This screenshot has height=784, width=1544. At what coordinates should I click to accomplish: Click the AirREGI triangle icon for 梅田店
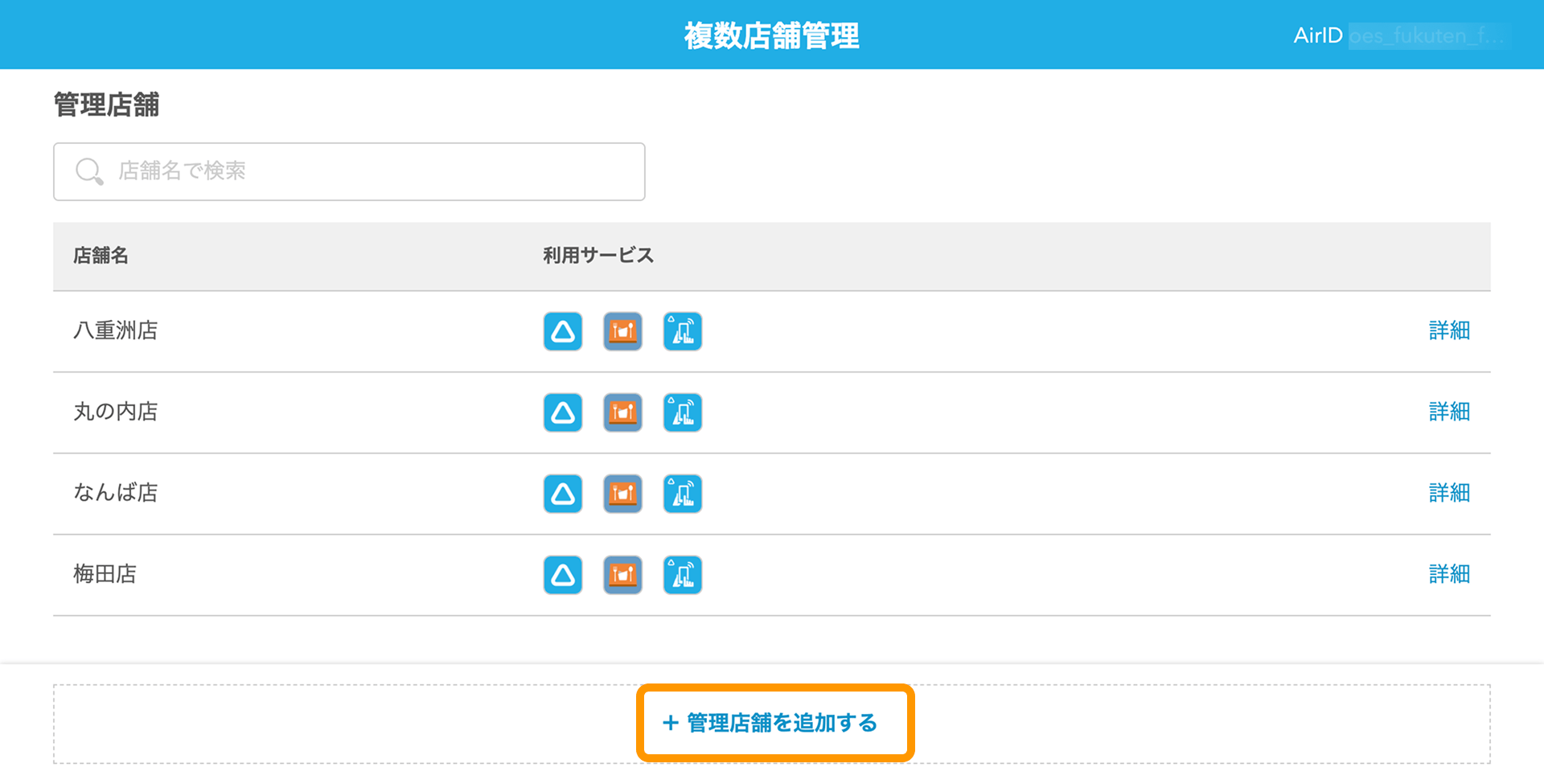pyautogui.click(x=563, y=575)
